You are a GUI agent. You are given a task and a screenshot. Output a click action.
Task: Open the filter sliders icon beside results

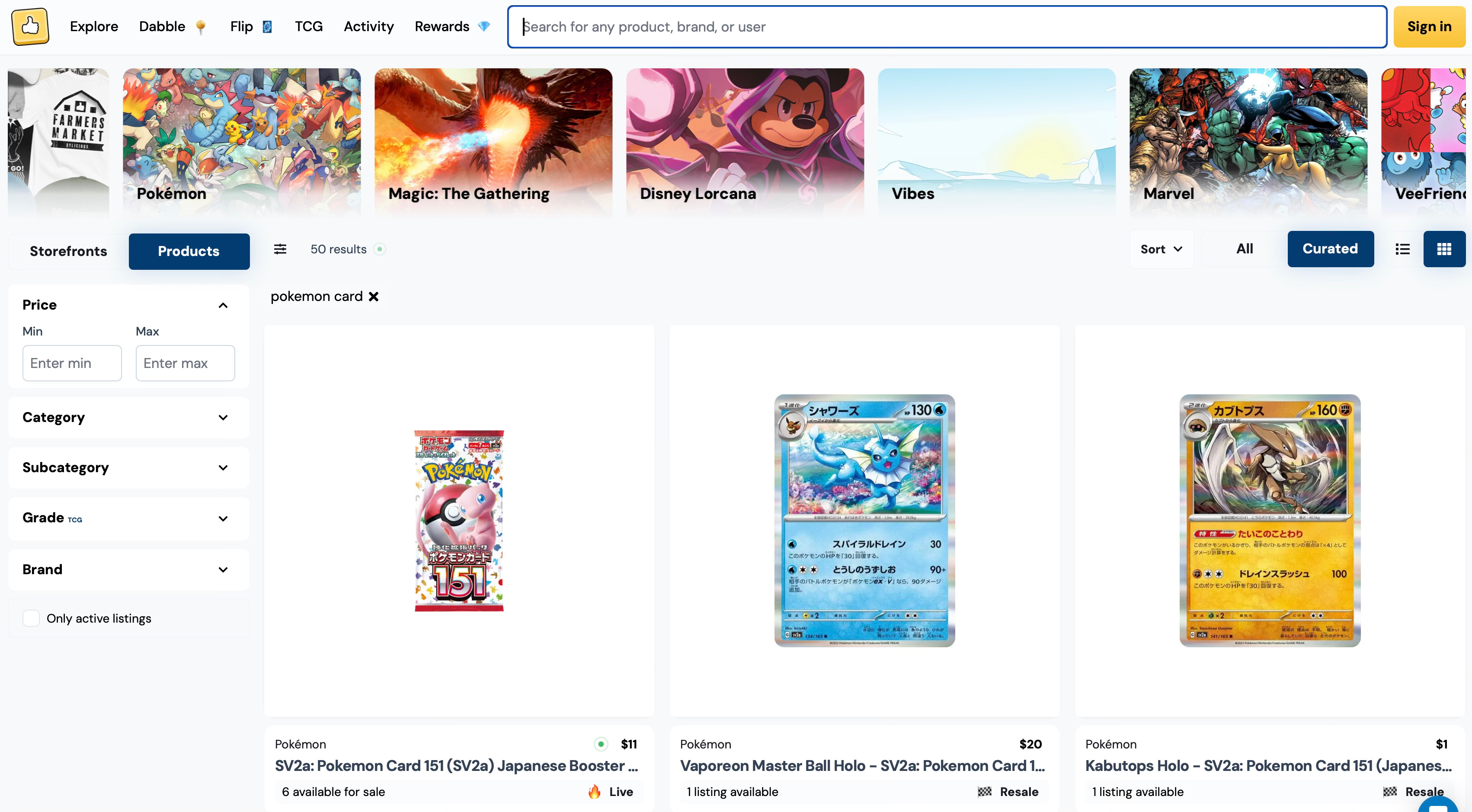tap(280, 249)
